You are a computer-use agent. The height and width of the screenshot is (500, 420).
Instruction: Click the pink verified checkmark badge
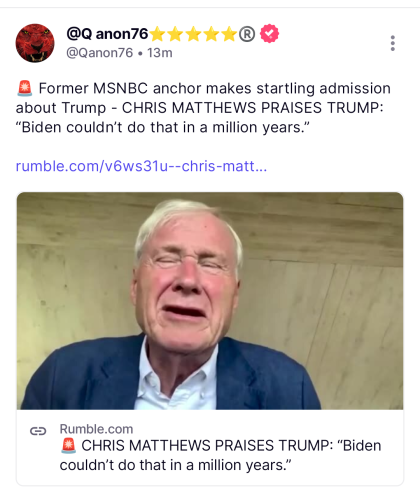click(x=269, y=33)
